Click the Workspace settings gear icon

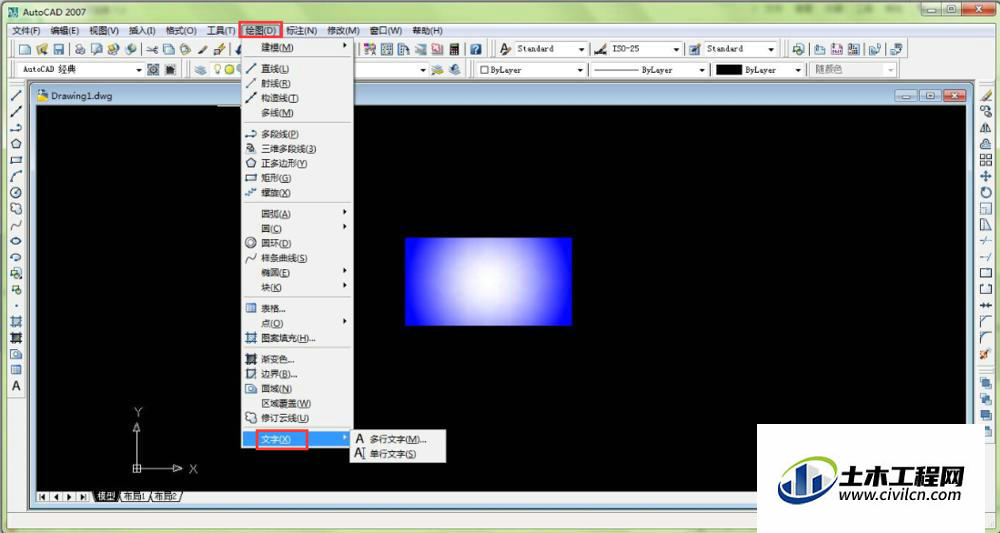tap(153, 69)
